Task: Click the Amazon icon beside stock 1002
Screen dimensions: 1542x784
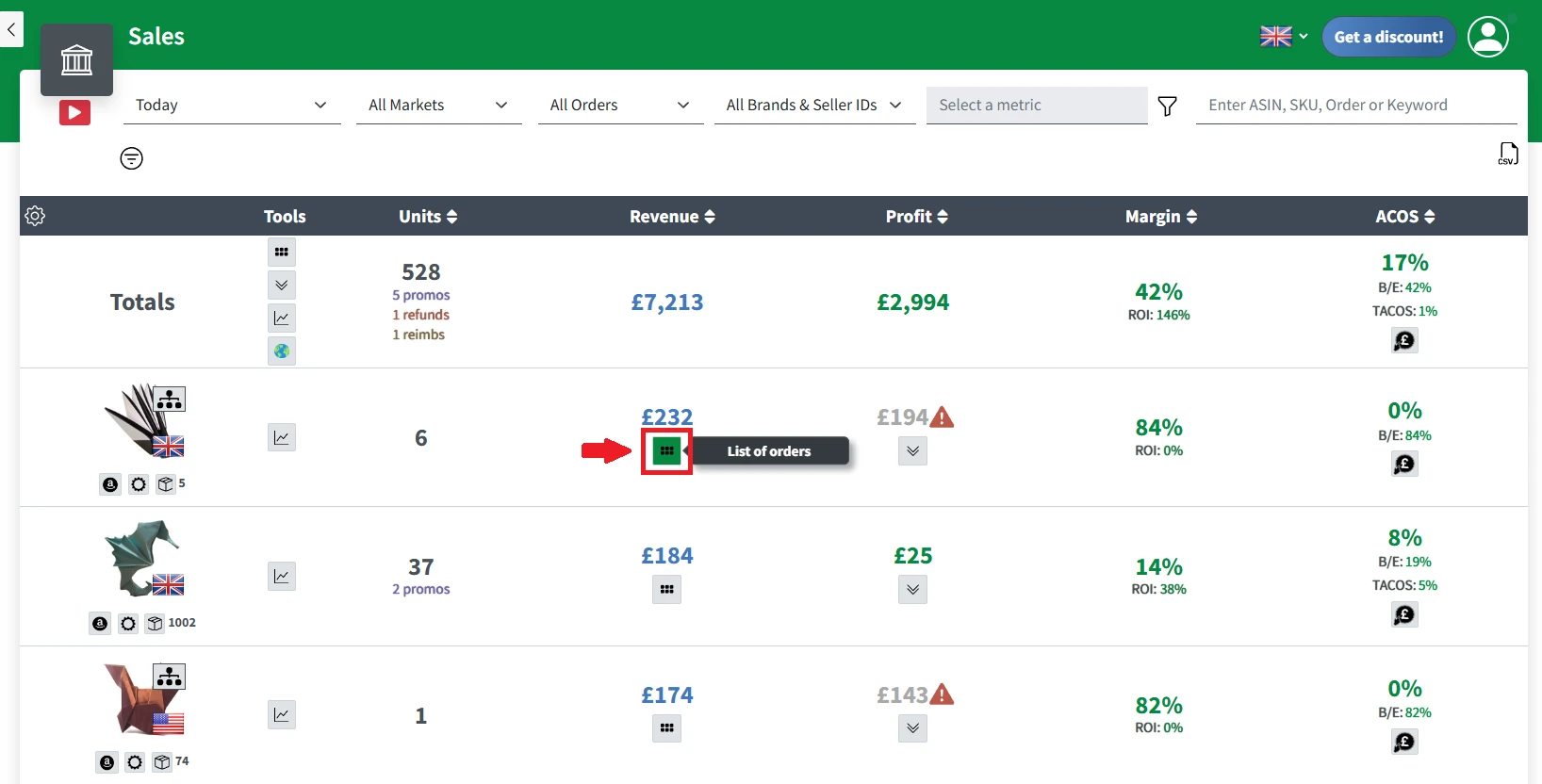Action: pos(100,623)
